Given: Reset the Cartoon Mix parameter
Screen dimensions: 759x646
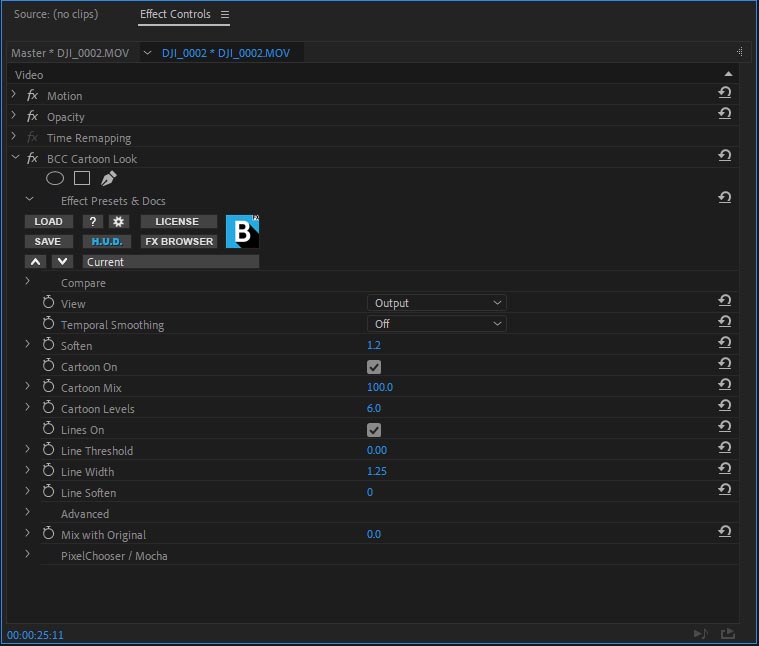Looking at the screenshot, I should click(x=724, y=385).
